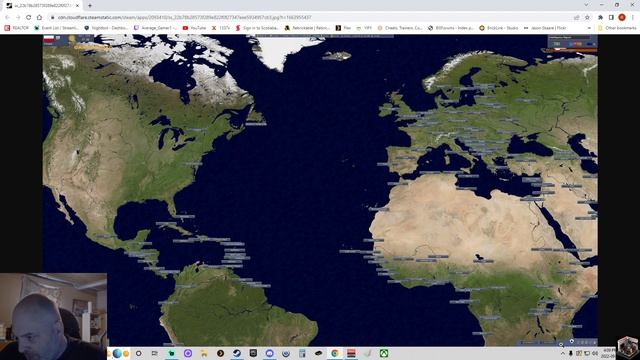
Task: Expand the tab search chevron
Action: click(x=586, y=5)
